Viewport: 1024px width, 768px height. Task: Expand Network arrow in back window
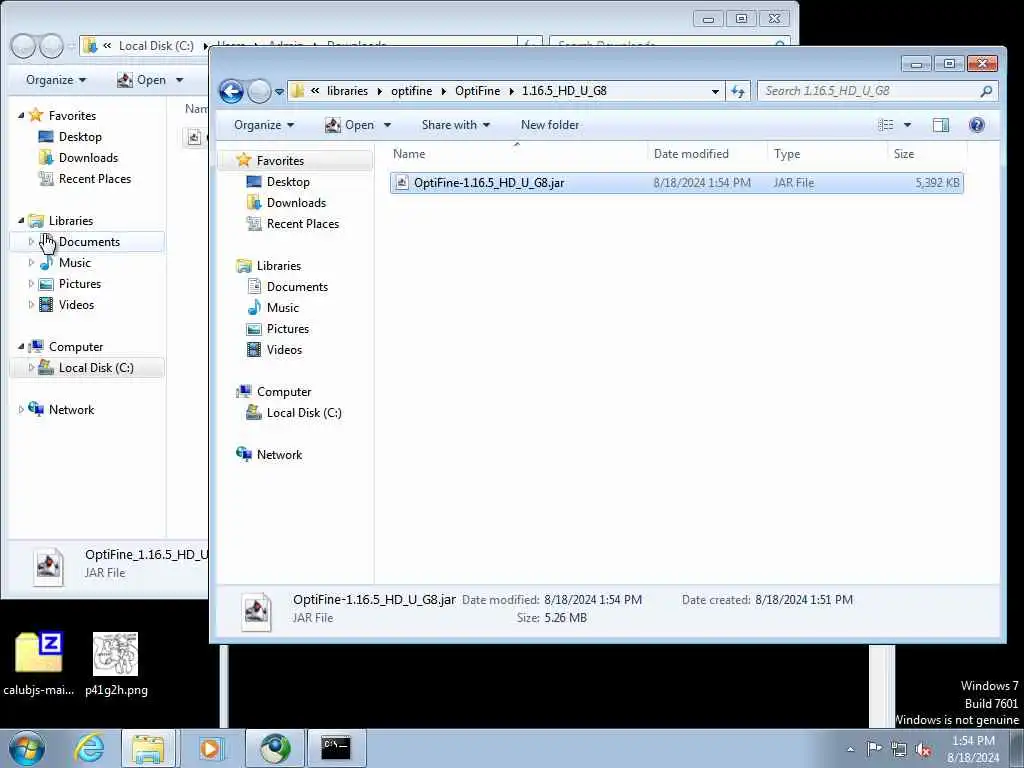pyautogui.click(x=21, y=409)
